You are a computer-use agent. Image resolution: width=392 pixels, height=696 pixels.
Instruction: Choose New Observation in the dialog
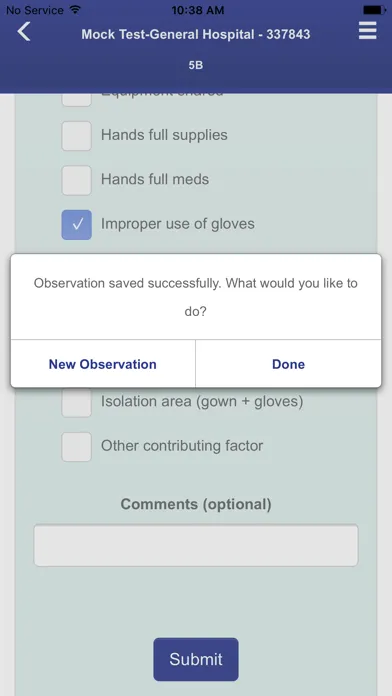click(x=103, y=364)
